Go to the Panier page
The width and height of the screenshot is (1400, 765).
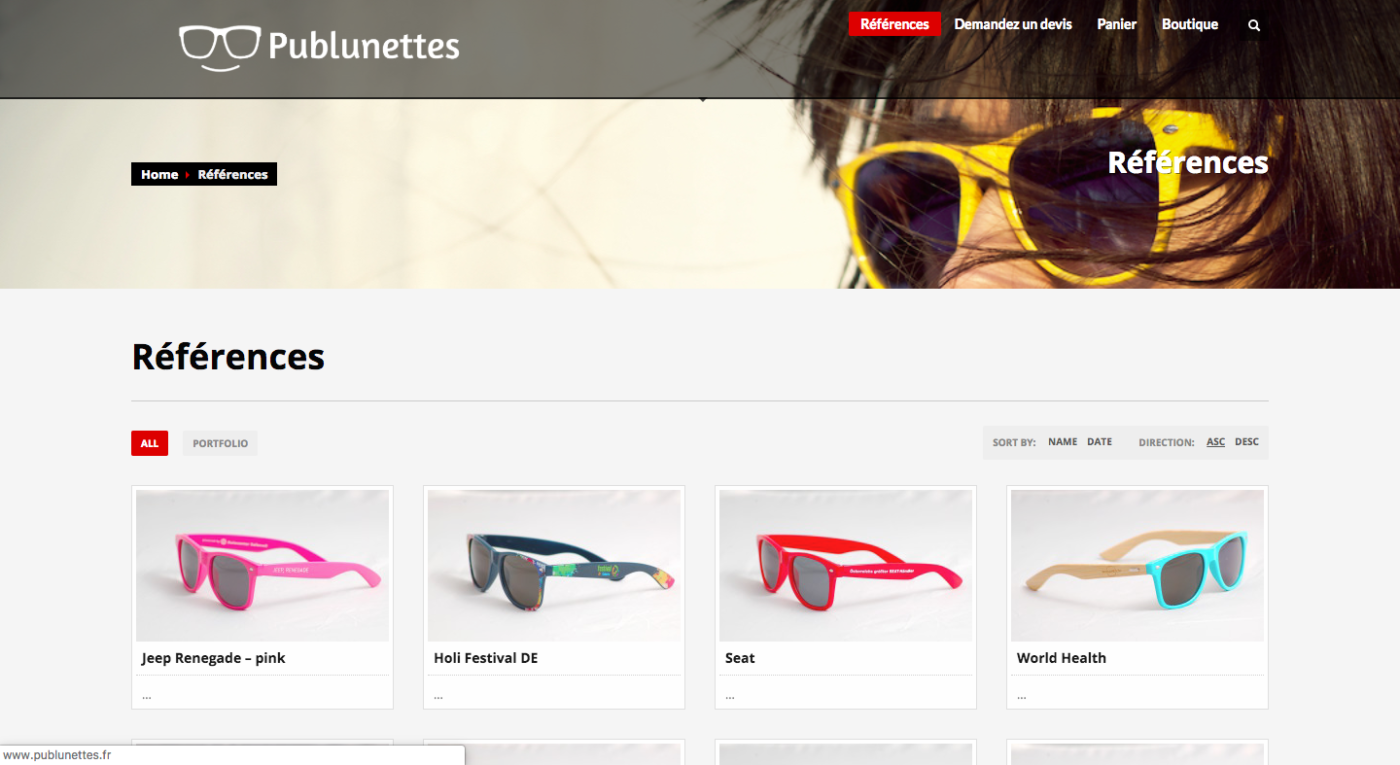click(1117, 24)
